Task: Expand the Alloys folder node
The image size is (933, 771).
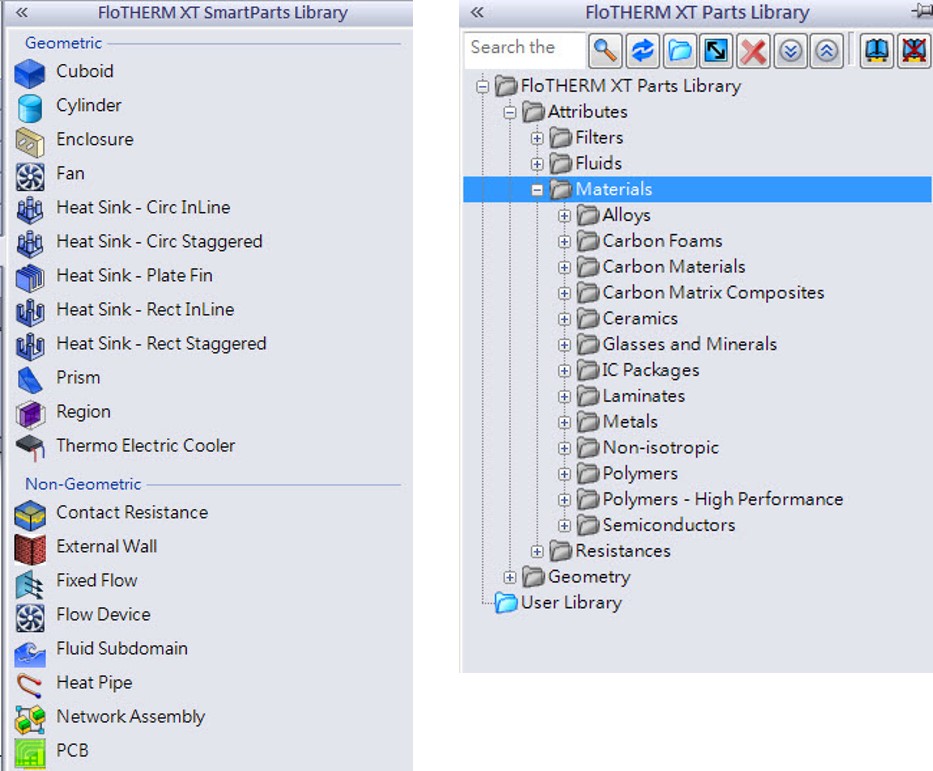Action: (565, 215)
